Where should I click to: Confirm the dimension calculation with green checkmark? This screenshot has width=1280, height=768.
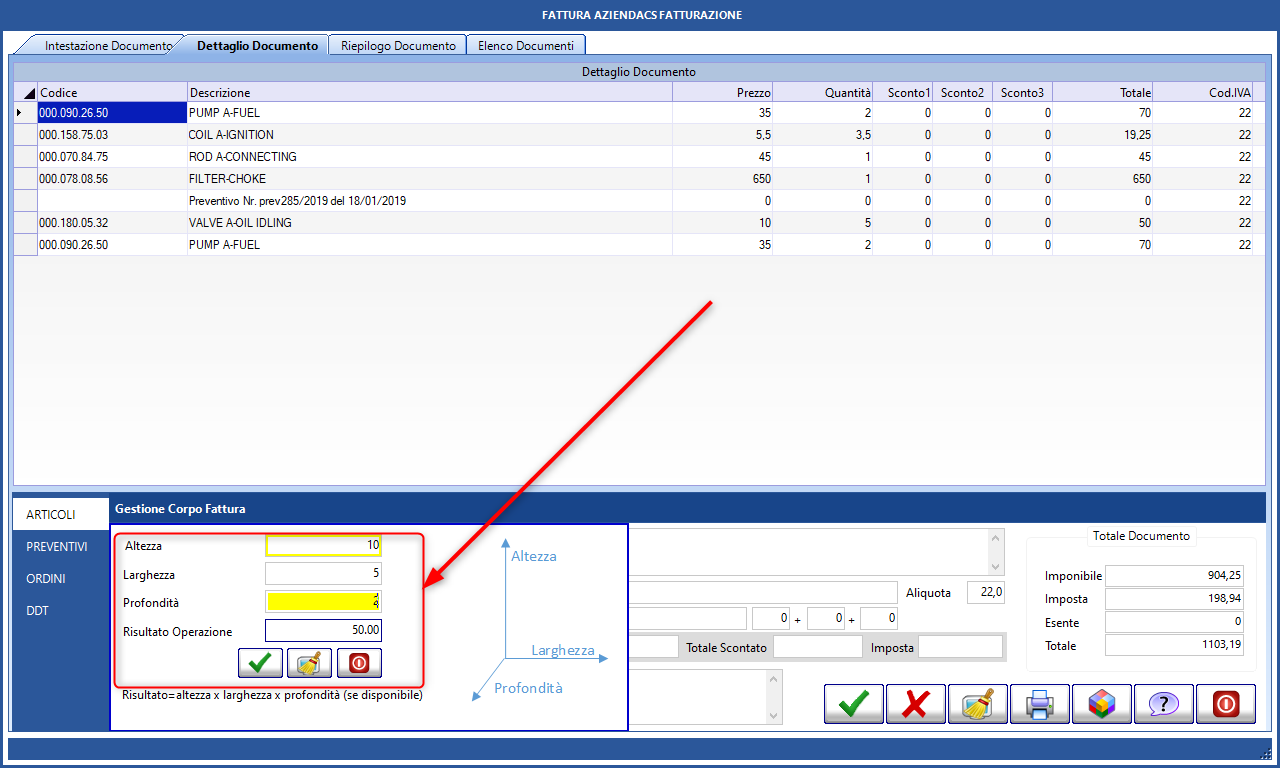click(x=260, y=663)
